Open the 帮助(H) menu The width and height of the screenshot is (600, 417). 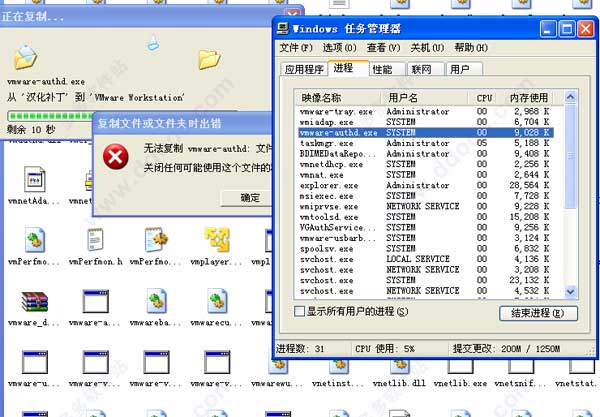pos(471,48)
